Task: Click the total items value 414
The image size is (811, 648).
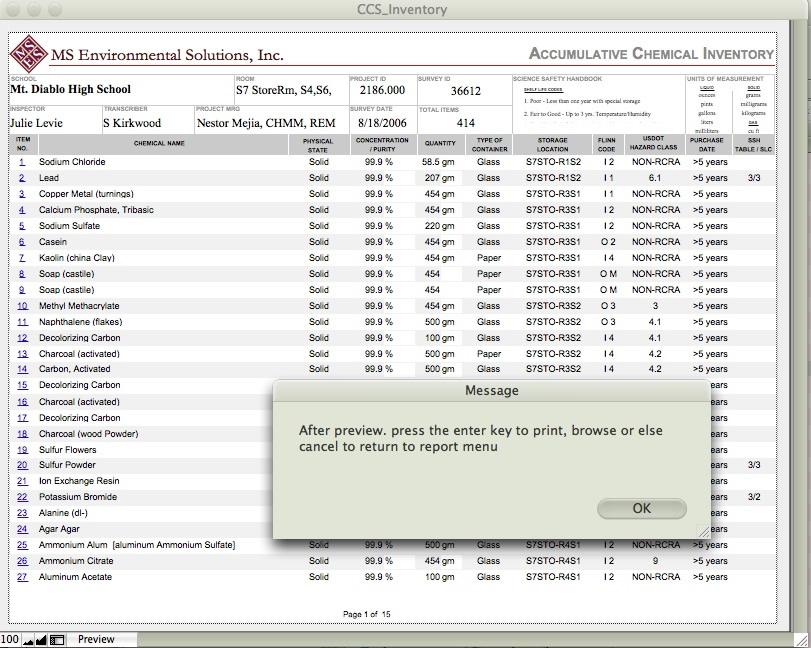Action: click(465, 123)
